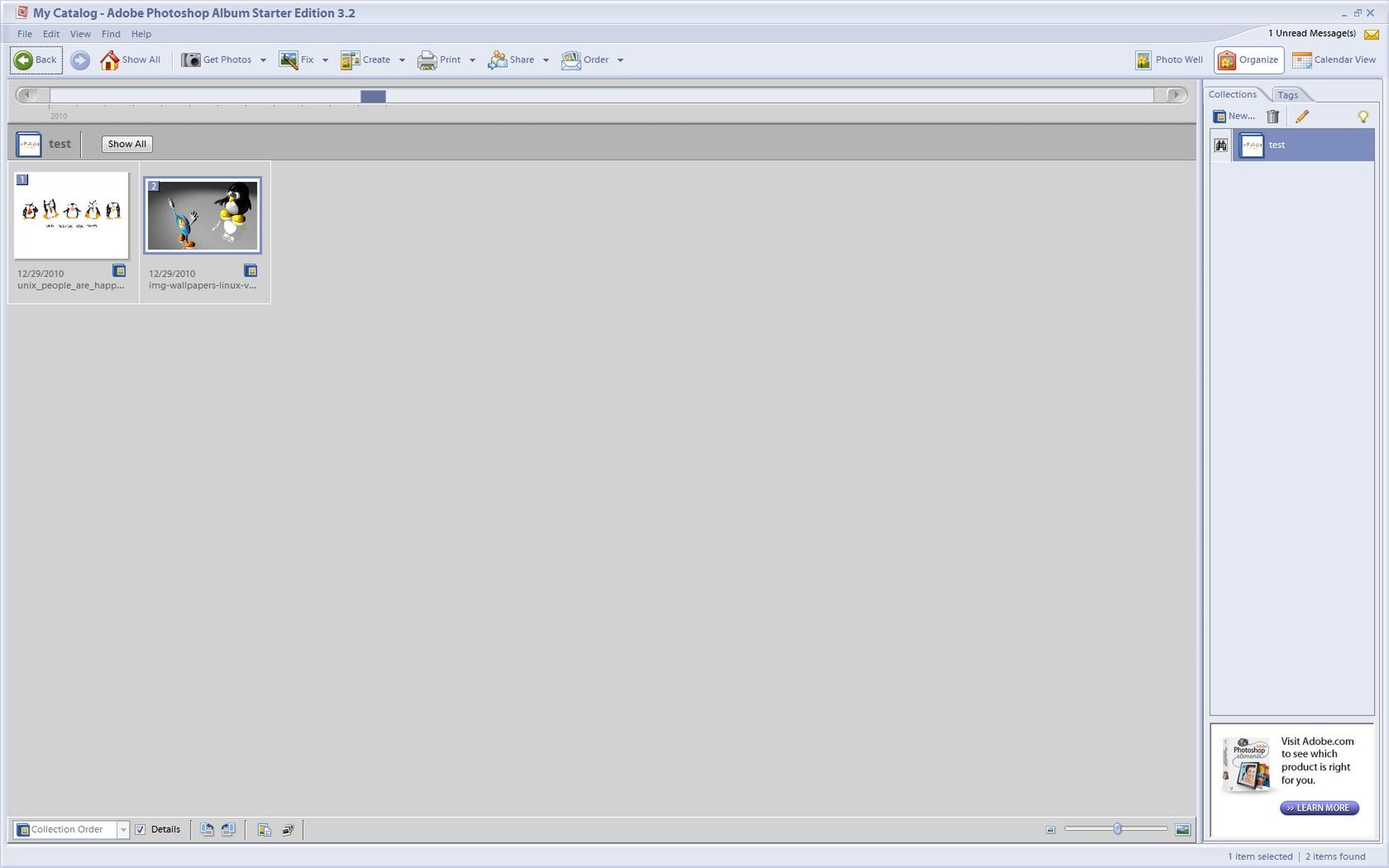Click the 2 items found status
The image size is (1389, 868).
coord(1335,856)
